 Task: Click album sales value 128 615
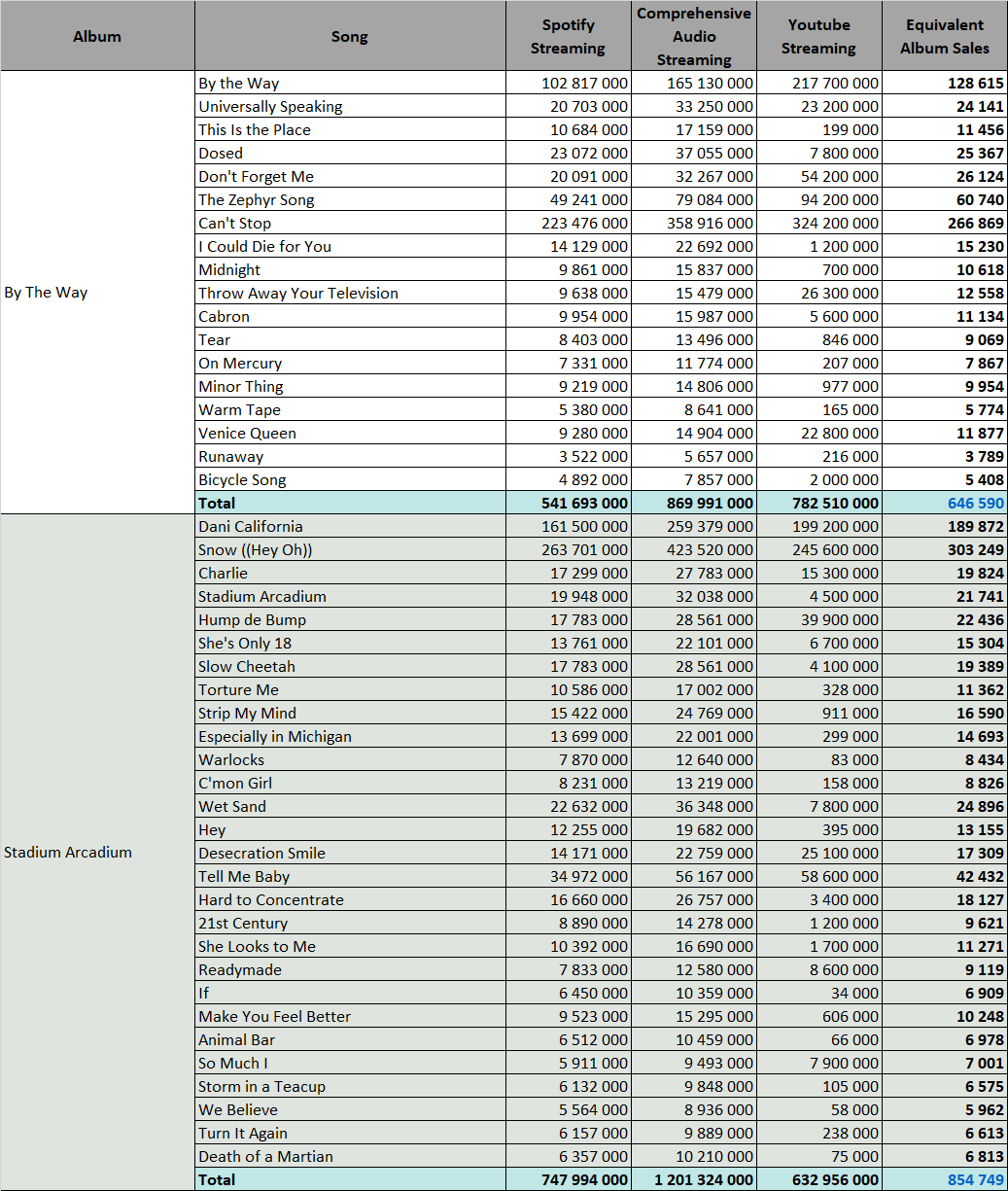tap(944, 83)
